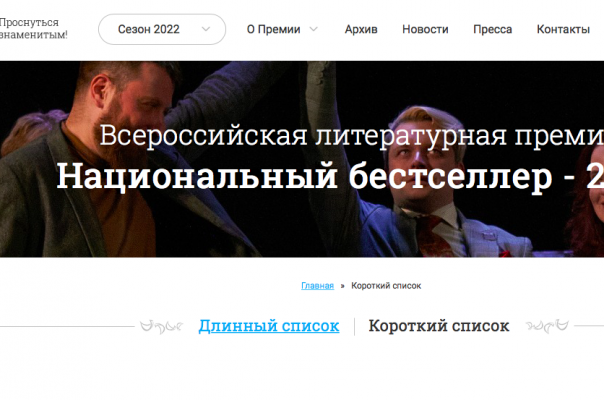Go to the Новости section
Image resolution: width=604 pixels, height=400 pixels.
pyautogui.click(x=425, y=29)
